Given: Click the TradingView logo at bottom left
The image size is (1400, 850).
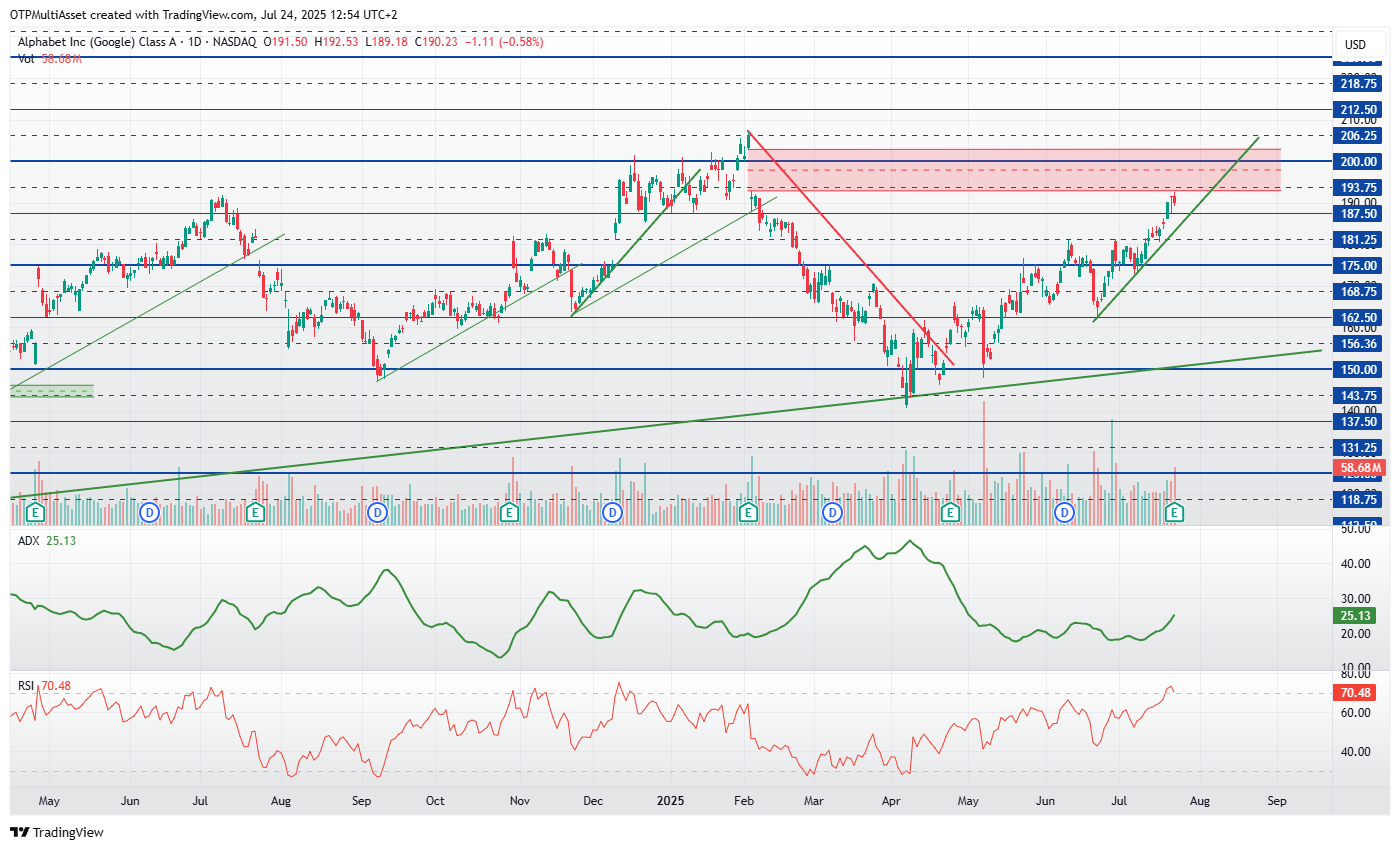Looking at the screenshot, I should point(57,832).
